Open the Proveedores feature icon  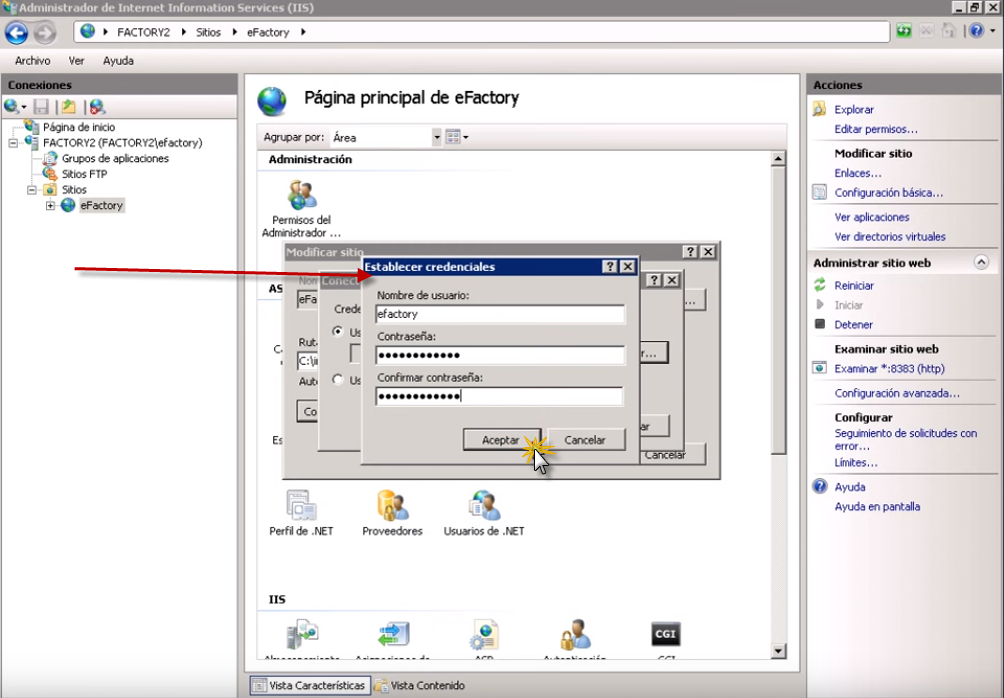(393, 506)
